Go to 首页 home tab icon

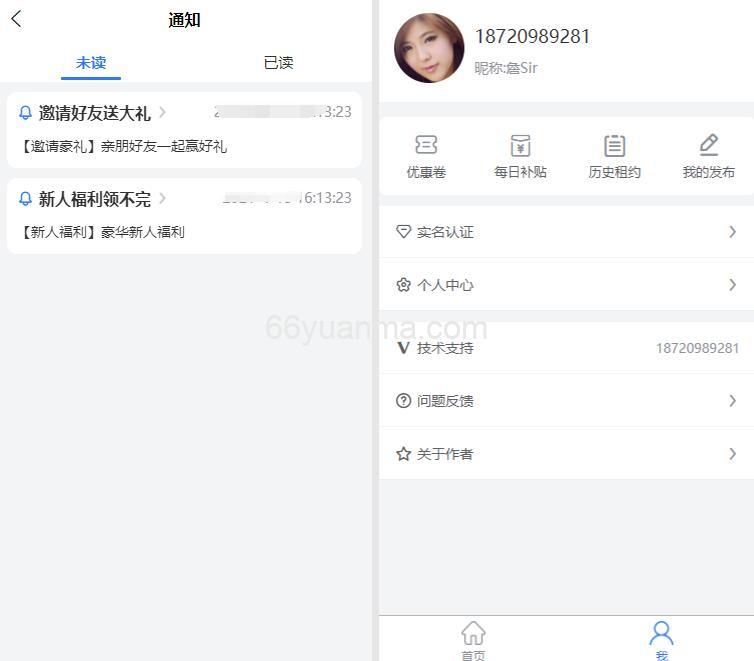[473, 633]
